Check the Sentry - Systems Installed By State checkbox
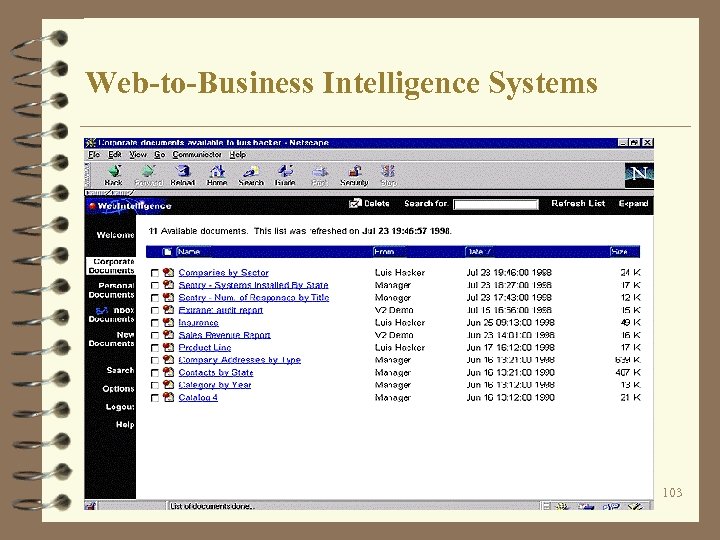 tap(155, 286)
